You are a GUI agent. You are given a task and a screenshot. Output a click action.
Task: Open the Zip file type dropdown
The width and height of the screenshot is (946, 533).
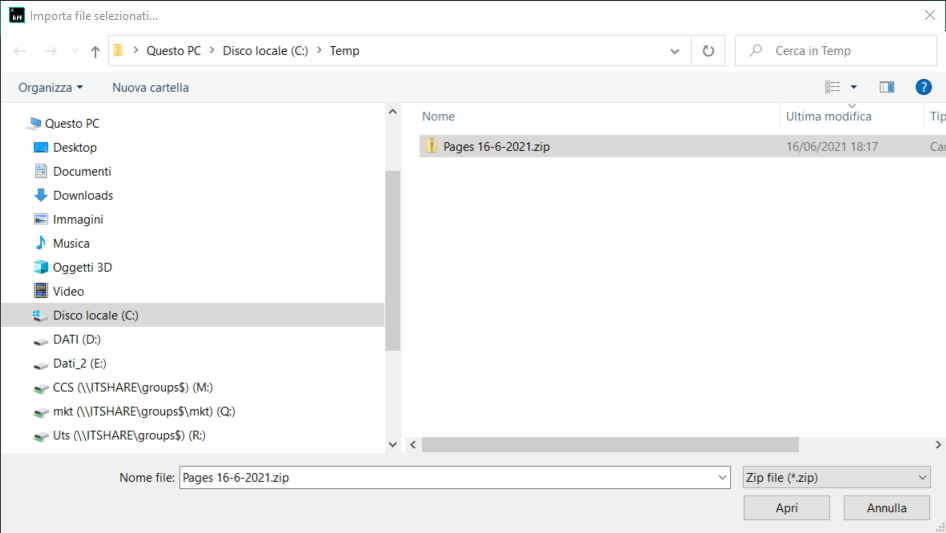[x=837, y=478]
